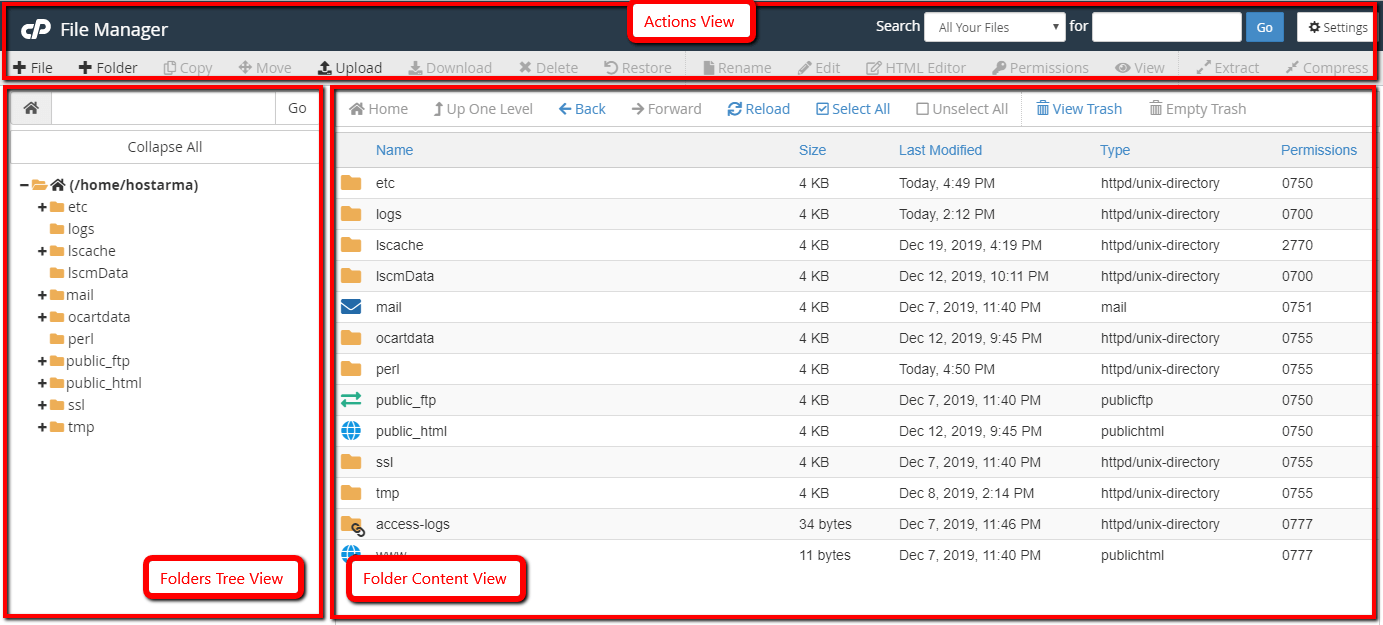The image size is (1383, 625).
Task: Create a new file with + File
Action: point(33,68)
